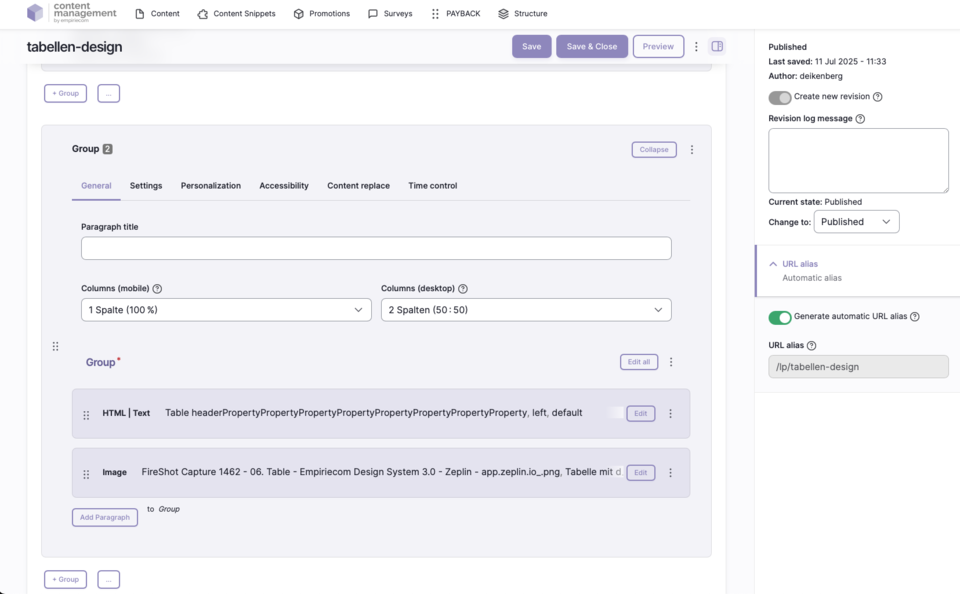The image size is (960, 594).
Task: Open the Change to state dropdown
Action: (856, 222)
